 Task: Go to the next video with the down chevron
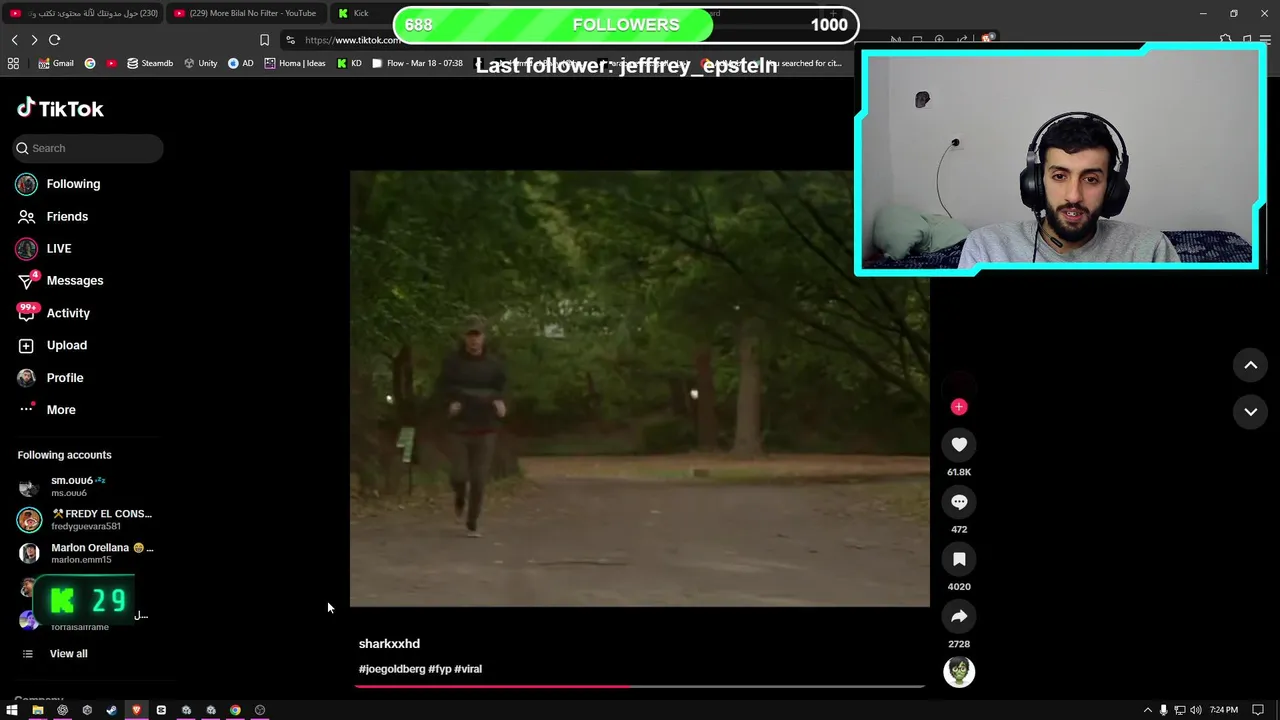pyautogui.click(x=1250, y=411)
